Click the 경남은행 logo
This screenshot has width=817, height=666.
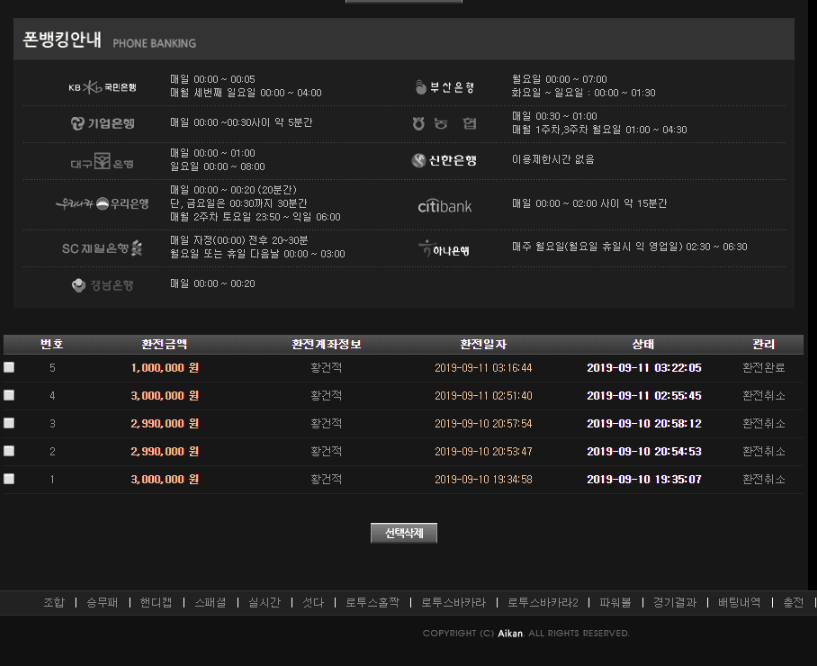(x=103, y=285)
